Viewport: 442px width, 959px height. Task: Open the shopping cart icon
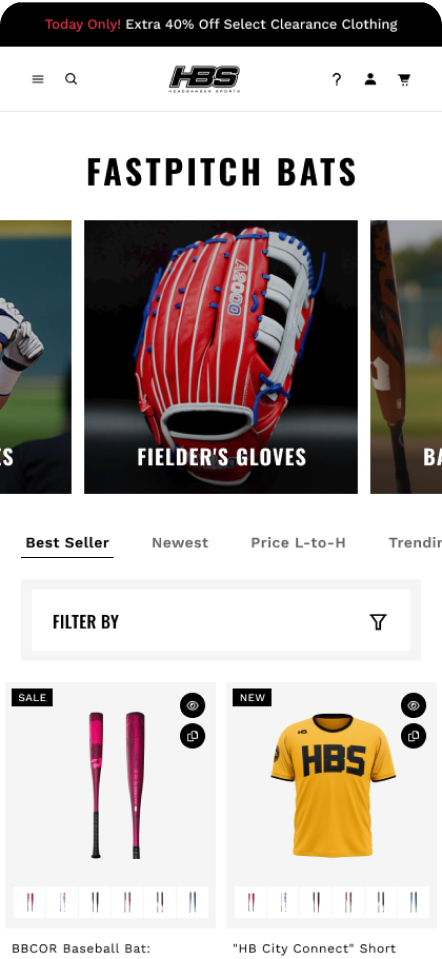(404, 79)
